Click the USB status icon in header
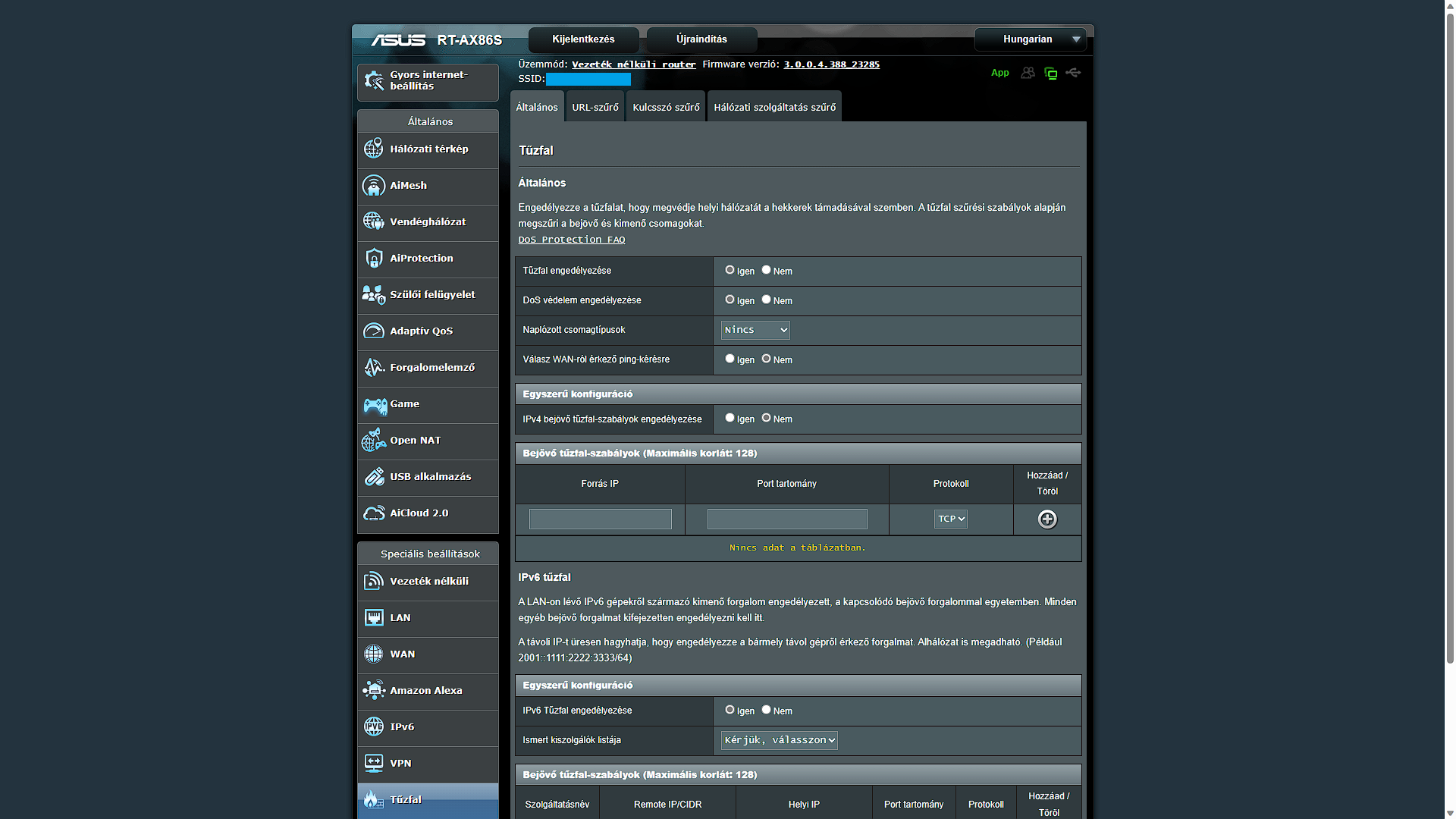Screen dimensions: 1456x819 pyautogui.click(x=1073, y=73)
